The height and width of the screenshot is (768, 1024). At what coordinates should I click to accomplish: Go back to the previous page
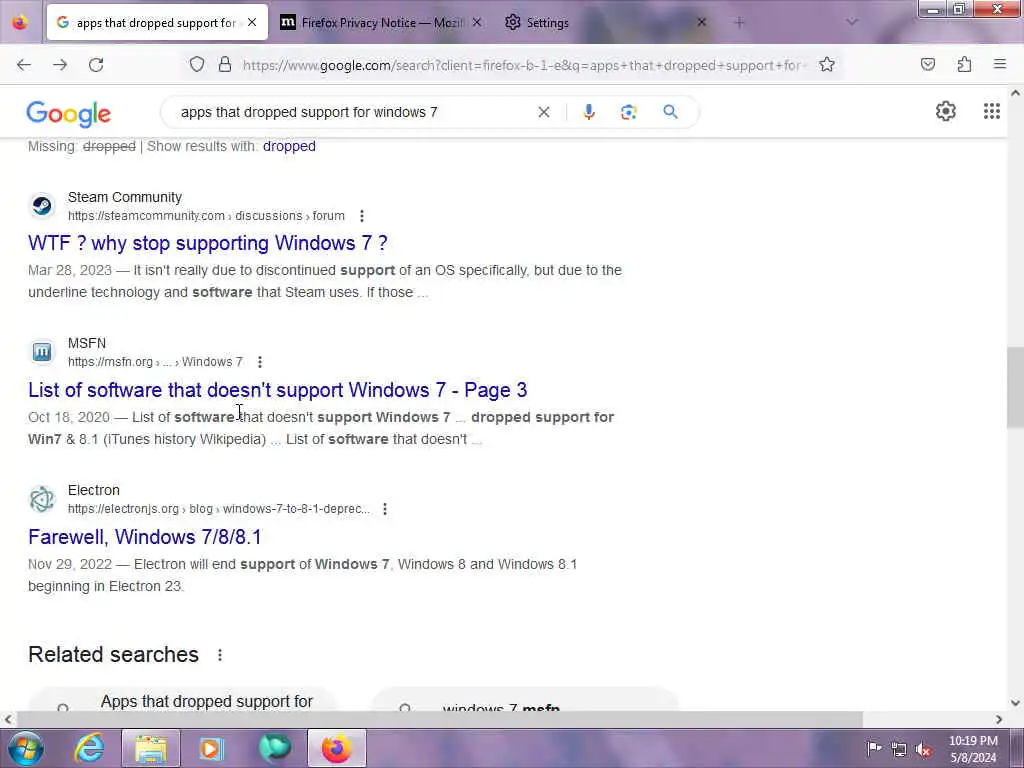pyautogui.click(x=24, y=65)
